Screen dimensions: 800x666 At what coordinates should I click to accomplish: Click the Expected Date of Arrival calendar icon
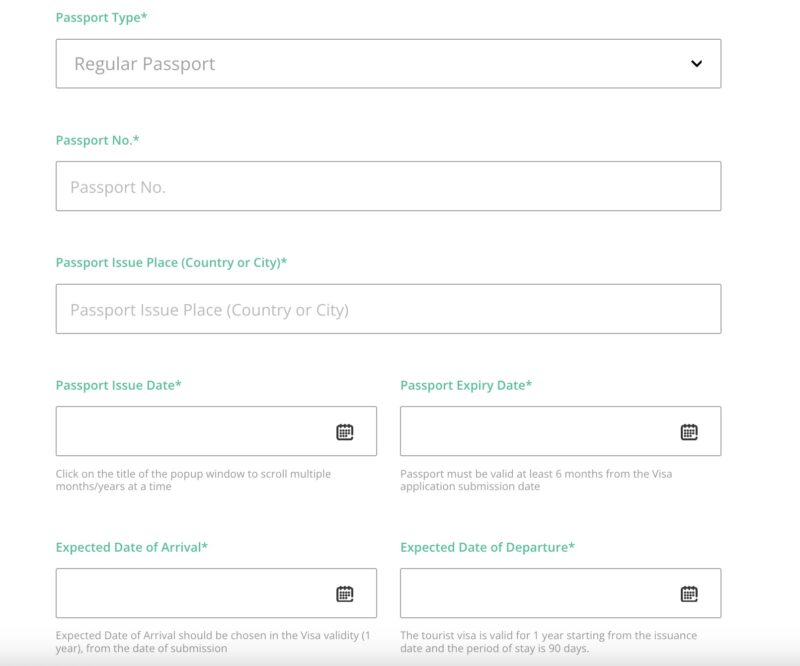pyautogui.click(x=345, y=594)
